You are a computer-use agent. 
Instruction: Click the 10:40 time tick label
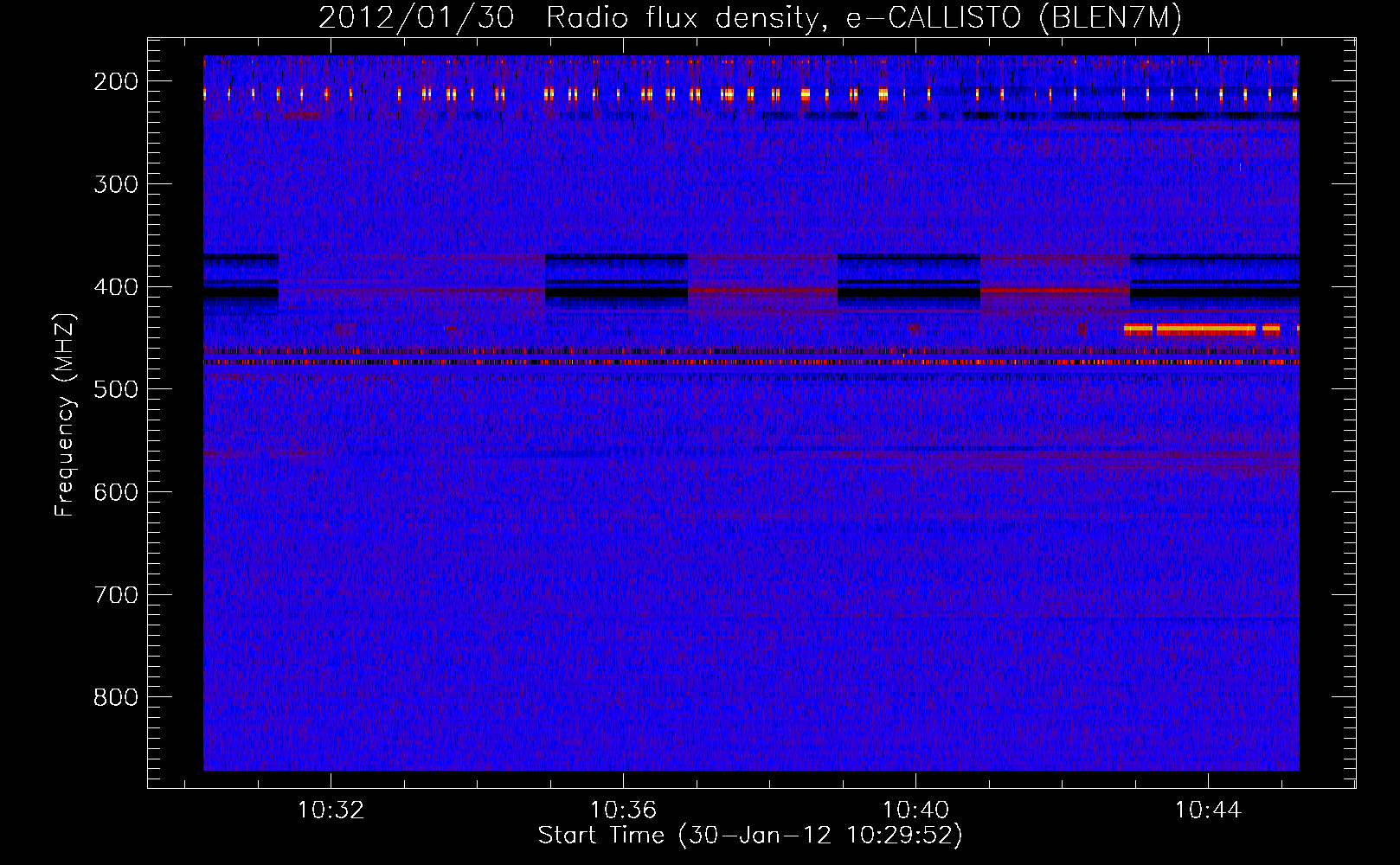click(915, 811)
